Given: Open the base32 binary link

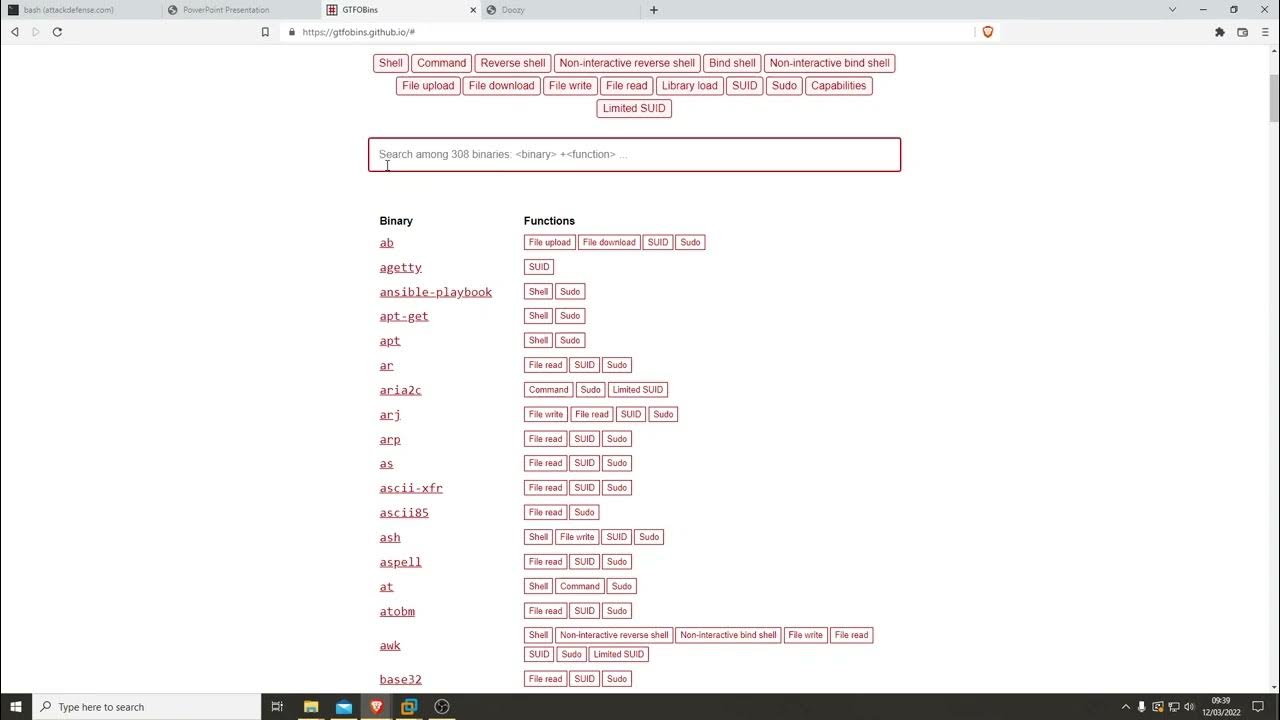Looking at the screenshot, I should click(400, 679).
